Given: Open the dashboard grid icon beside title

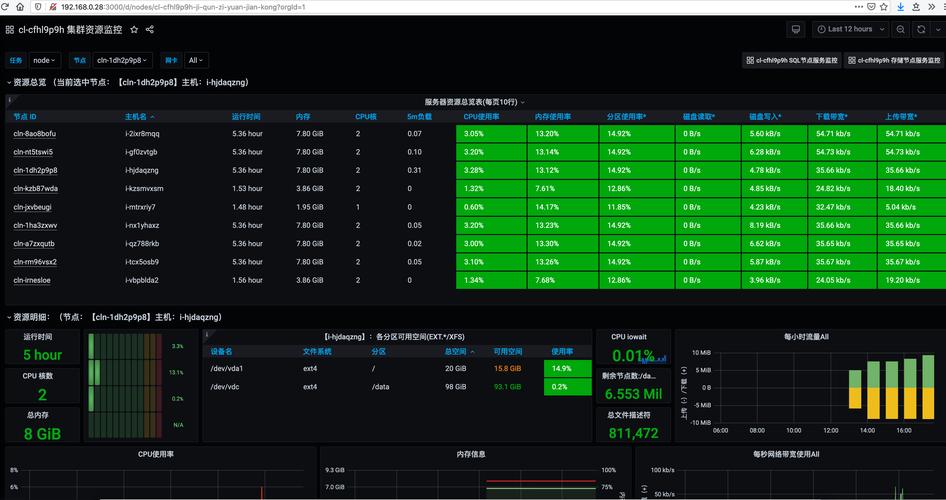Looking at the screenshot, I should pyautogui.click(x=10, y=30).
